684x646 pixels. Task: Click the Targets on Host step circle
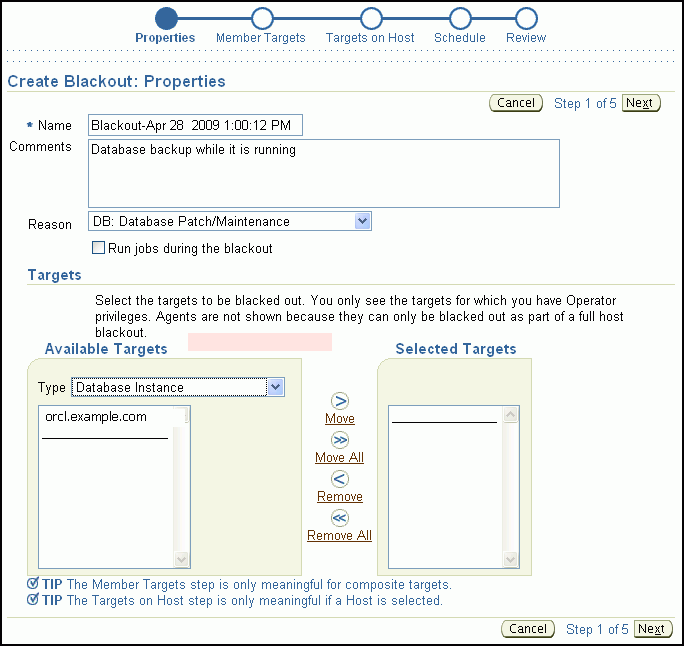(x=371, y=18)
